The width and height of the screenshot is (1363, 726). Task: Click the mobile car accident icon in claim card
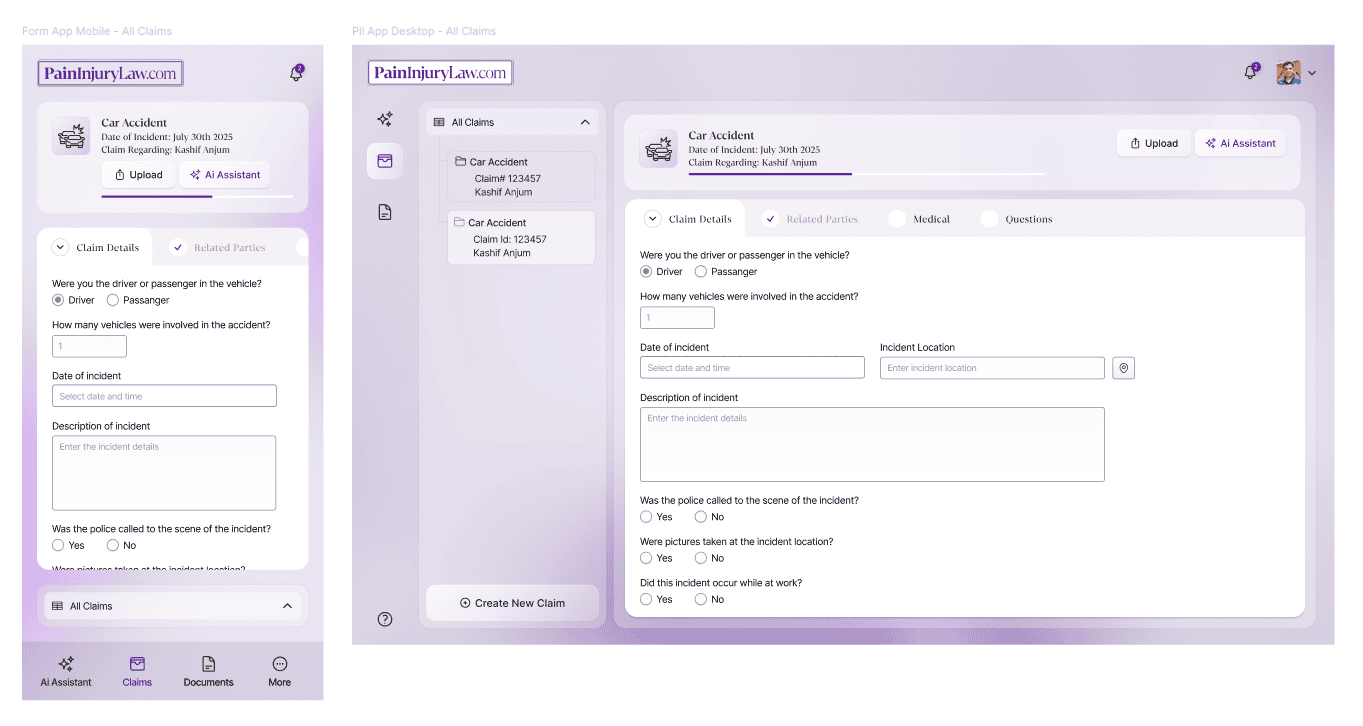71,137
